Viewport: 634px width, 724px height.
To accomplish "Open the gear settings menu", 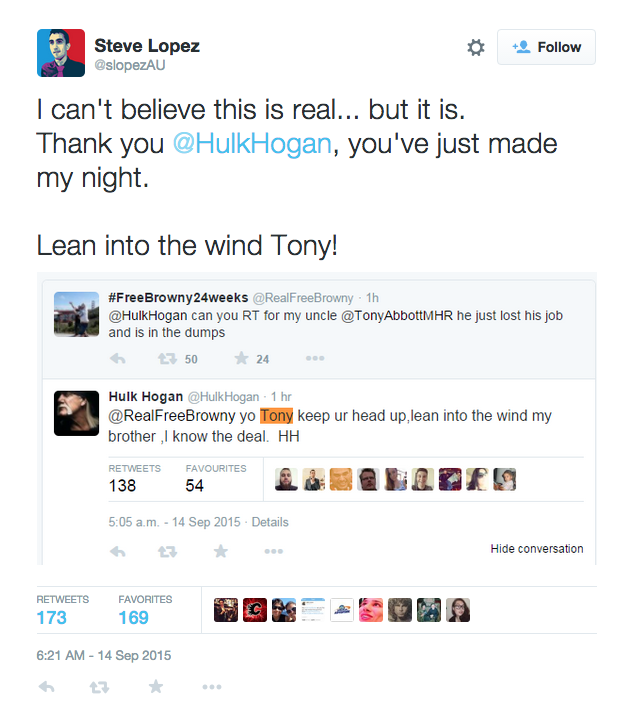I will [476, 47].
